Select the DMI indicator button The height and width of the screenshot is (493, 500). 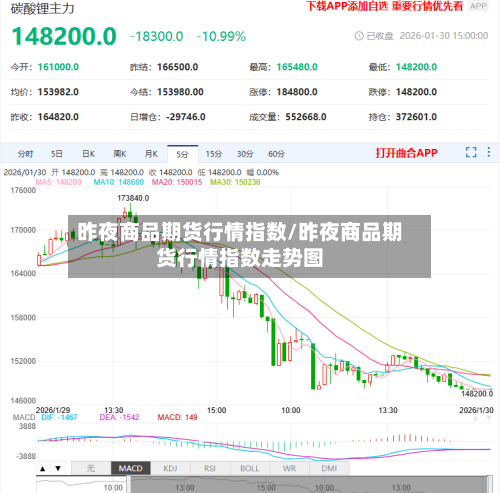(x=329, y=468)
